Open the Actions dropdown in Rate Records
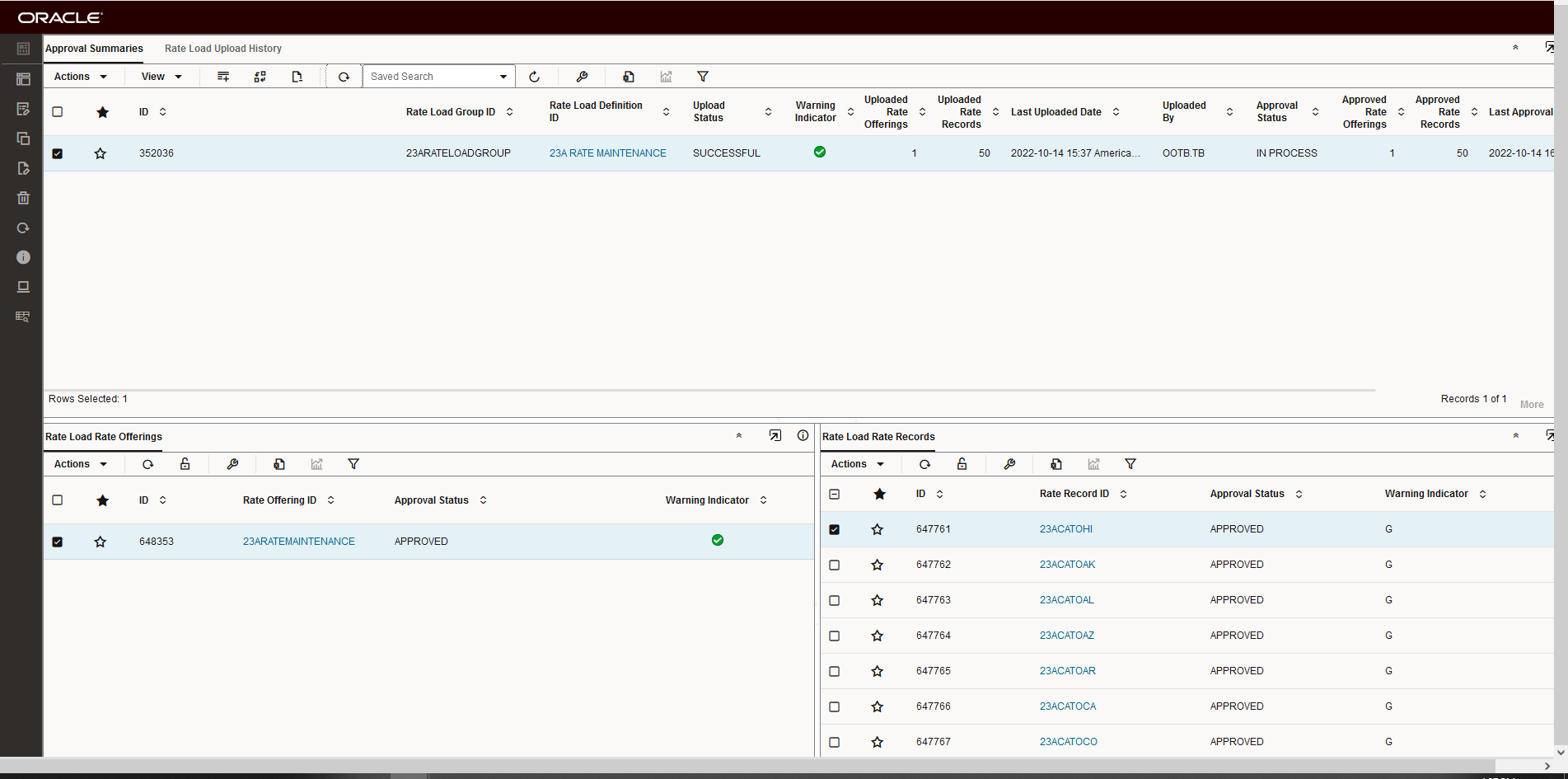This screenshot has width=1568, height=779. (858, 464)
